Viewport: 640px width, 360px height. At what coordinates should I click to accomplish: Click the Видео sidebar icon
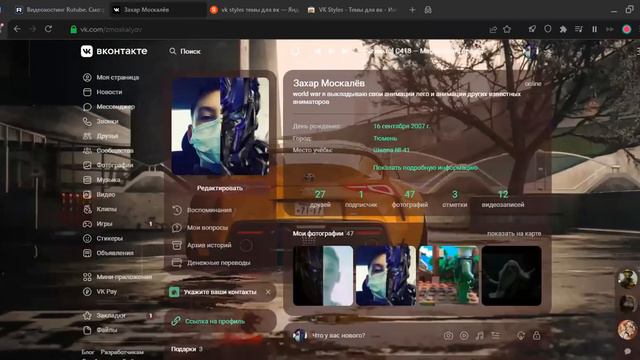(x=87, y=194)
